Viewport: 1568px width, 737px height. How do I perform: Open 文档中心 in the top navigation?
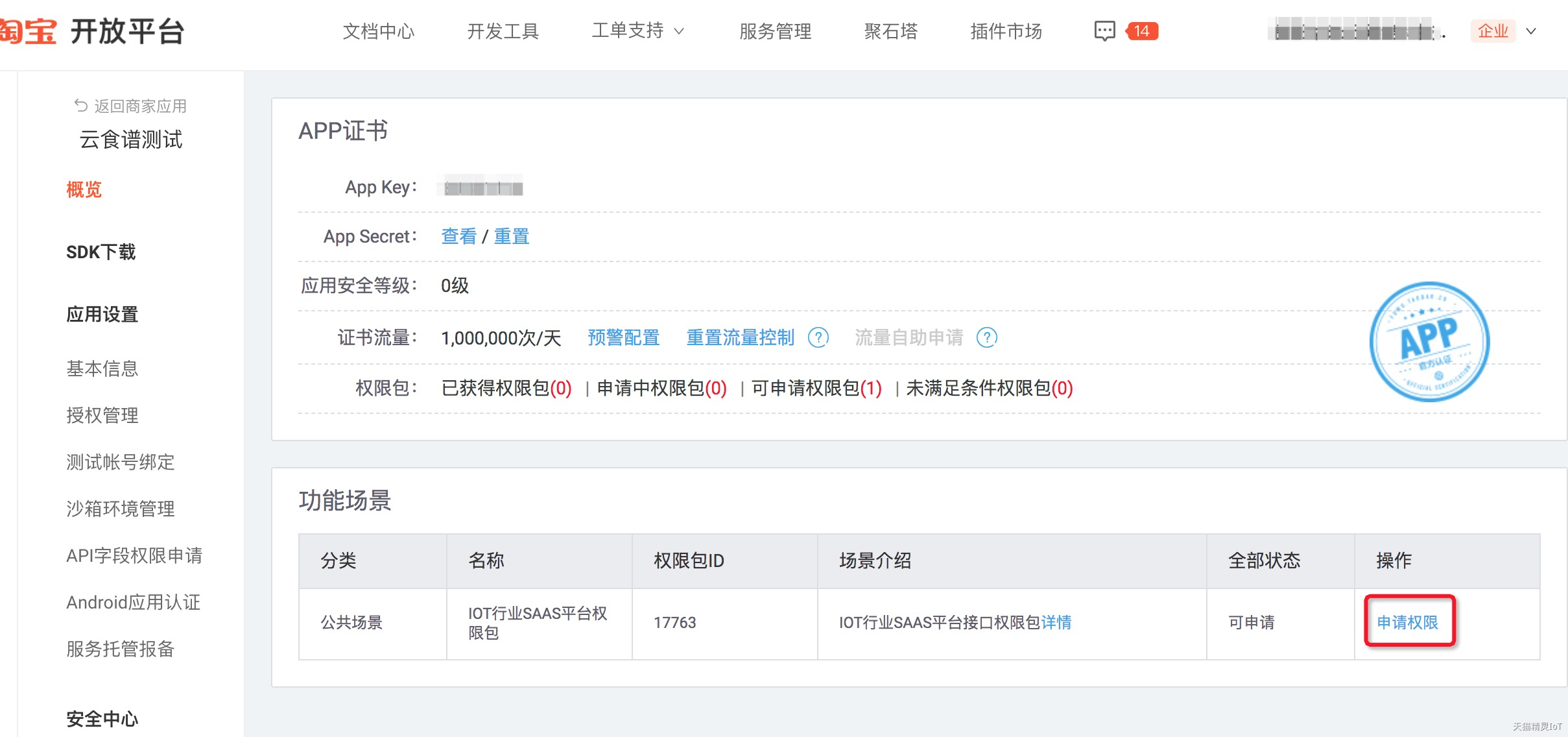click(379, 31)
